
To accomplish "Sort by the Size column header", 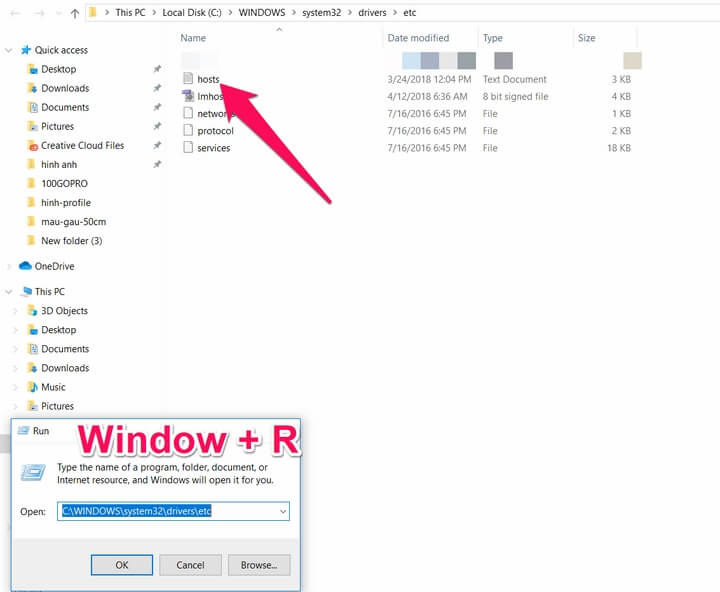I will click(586, 38).
